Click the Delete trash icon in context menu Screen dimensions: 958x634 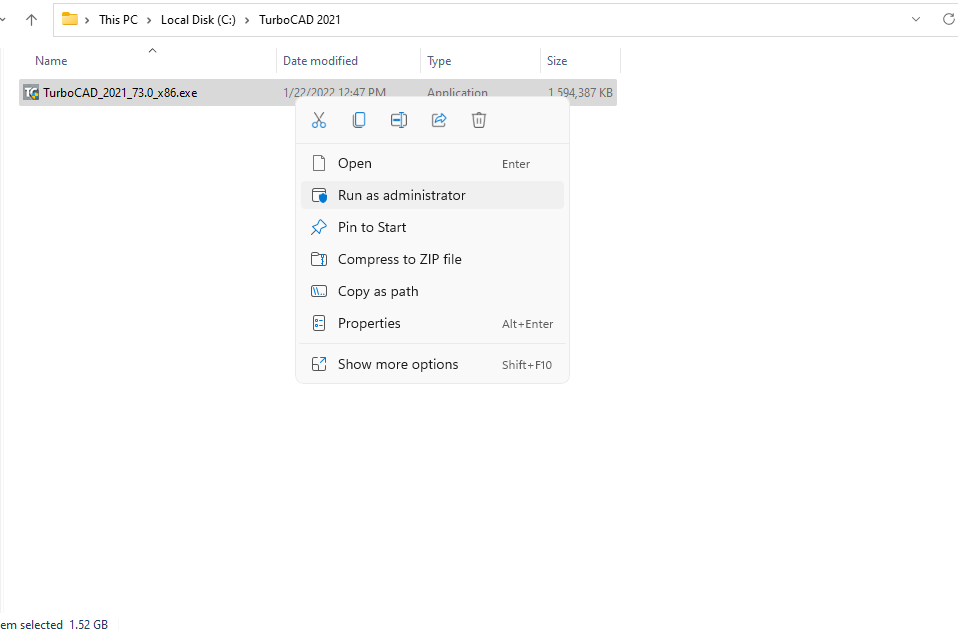point(479,120)
